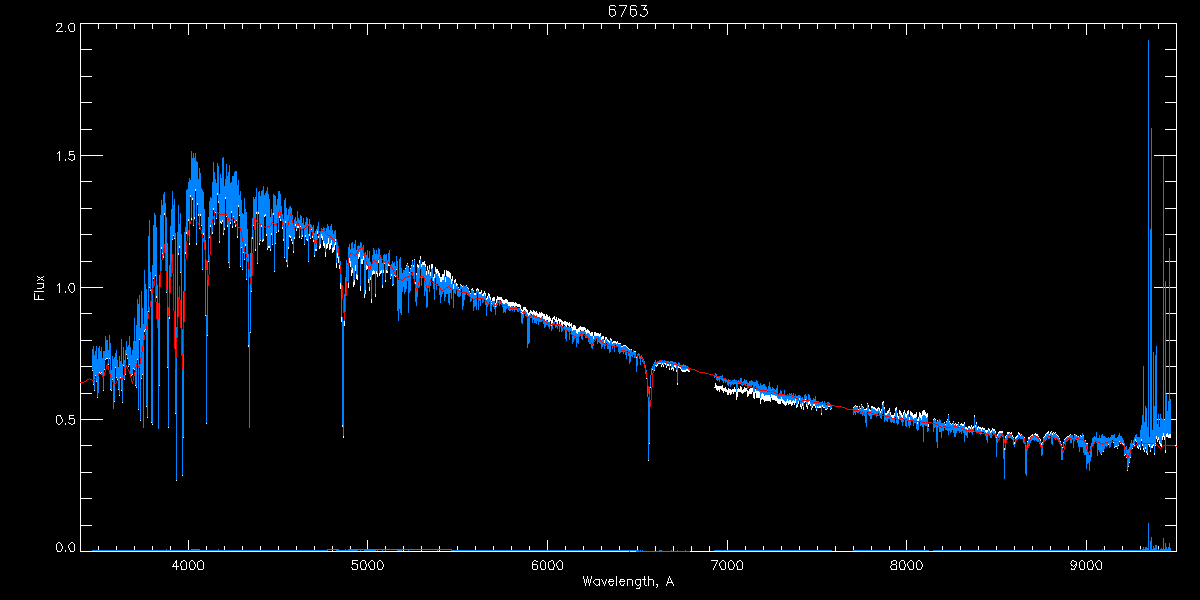Click the 1.0 y-axis tick label

click(x=63, y=288)
